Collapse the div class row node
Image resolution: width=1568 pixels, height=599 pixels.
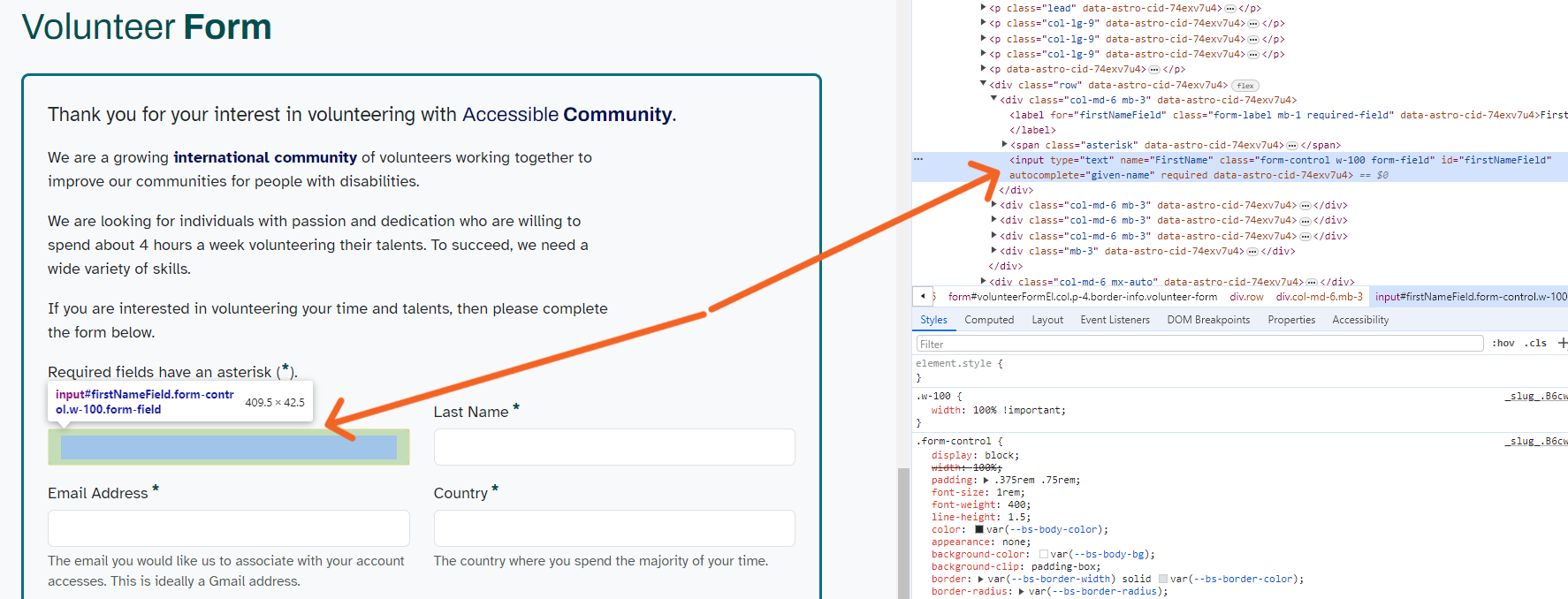point(983,84)
